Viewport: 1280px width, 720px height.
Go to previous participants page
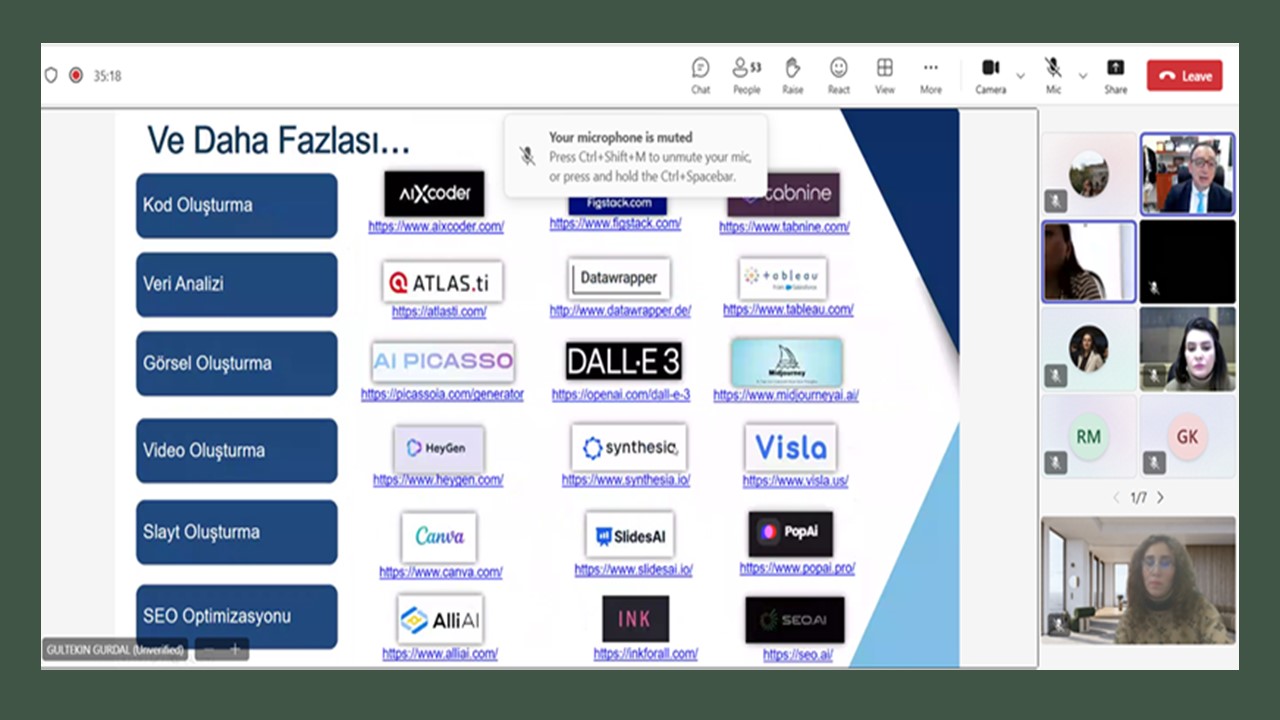pyautogui.click(x=1116, y=497)
